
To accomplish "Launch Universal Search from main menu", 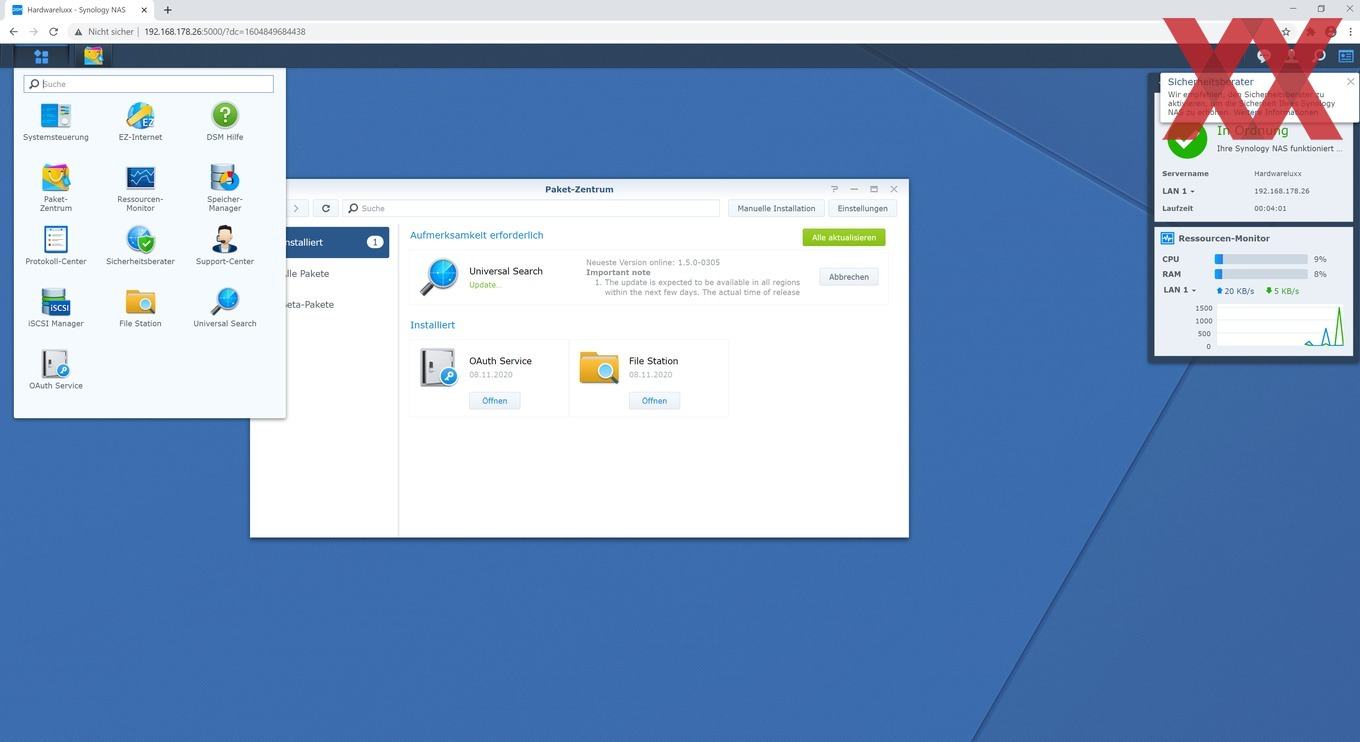I will click(225, 307).
